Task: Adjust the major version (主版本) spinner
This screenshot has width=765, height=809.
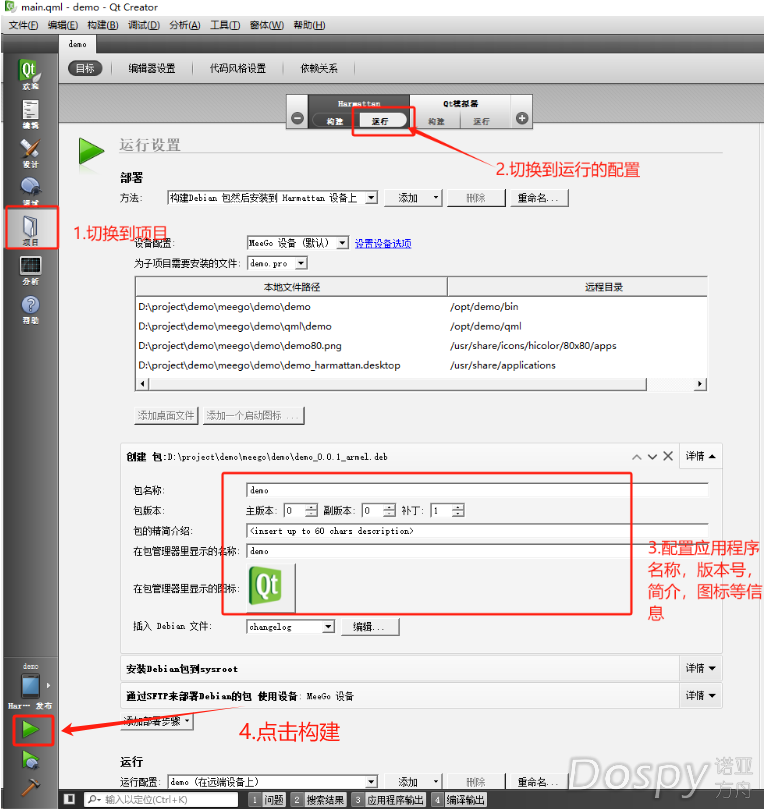Action: [x=301, y=511]
